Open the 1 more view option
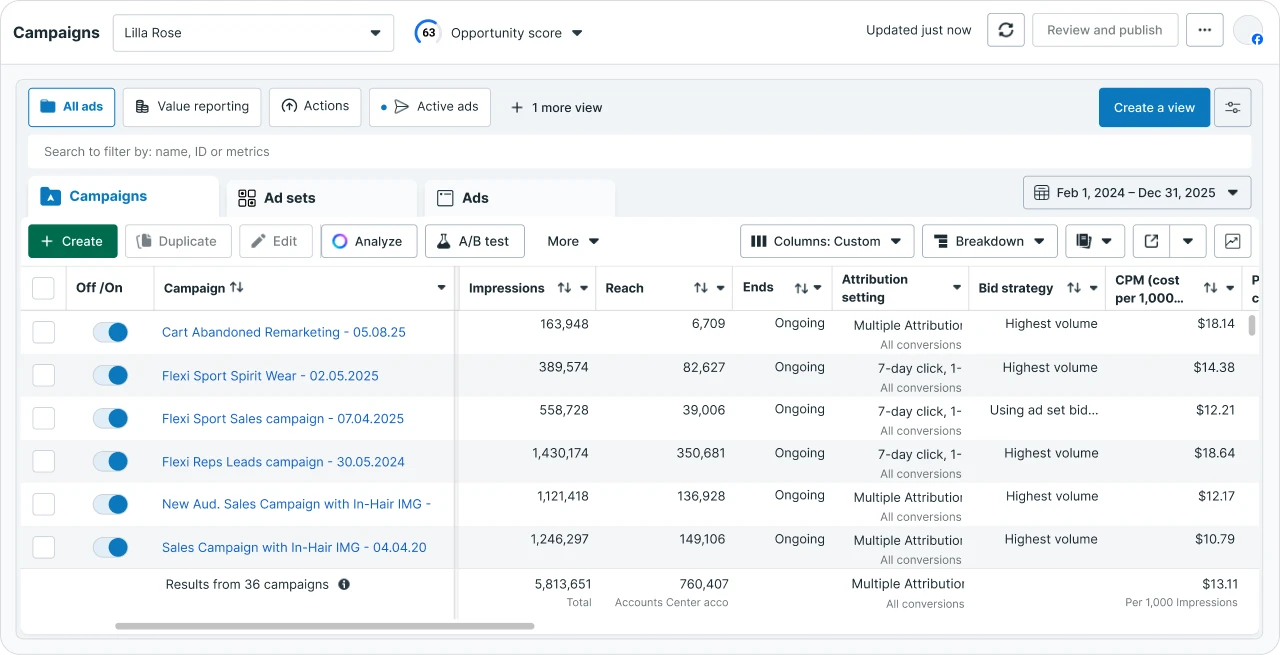The width and height of the screenshot is (1280, 655). [556, 108]
